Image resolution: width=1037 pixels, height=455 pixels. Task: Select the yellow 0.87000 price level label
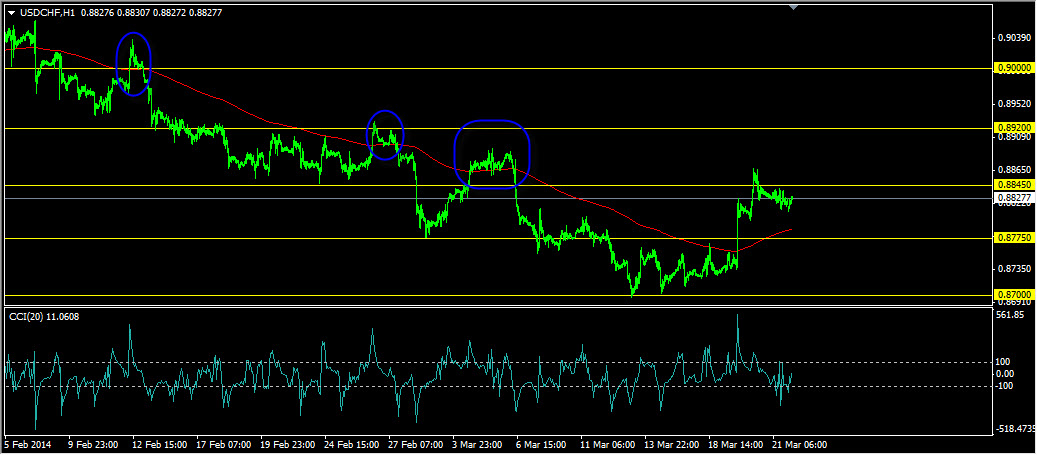click(x=1013, y=294)
